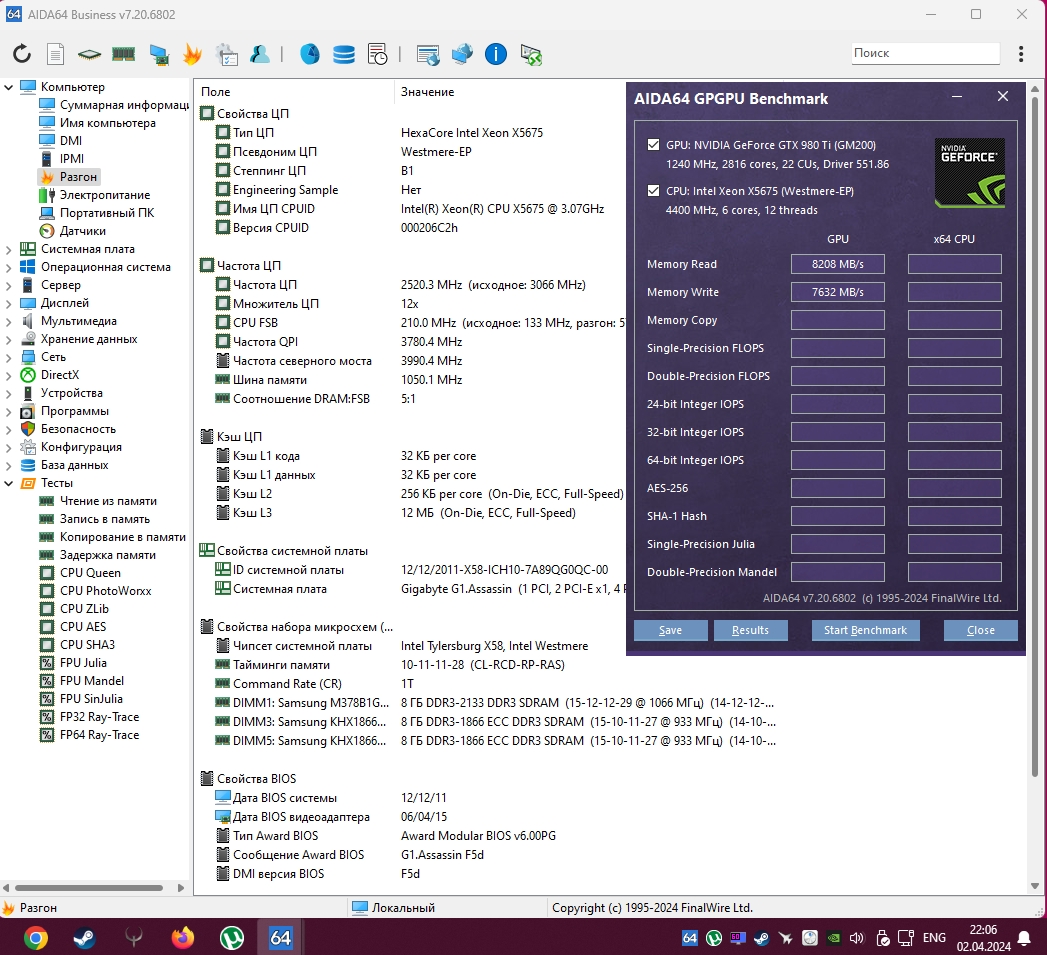This screenshot has width=1047, height=955.
Task: Open Chrome from the taskbar
Action: [36, 938]
